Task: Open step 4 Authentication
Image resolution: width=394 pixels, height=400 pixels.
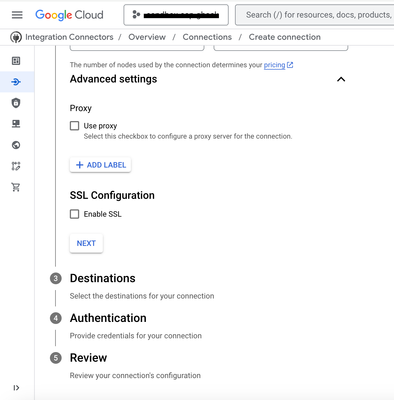Action: (108, 318)
